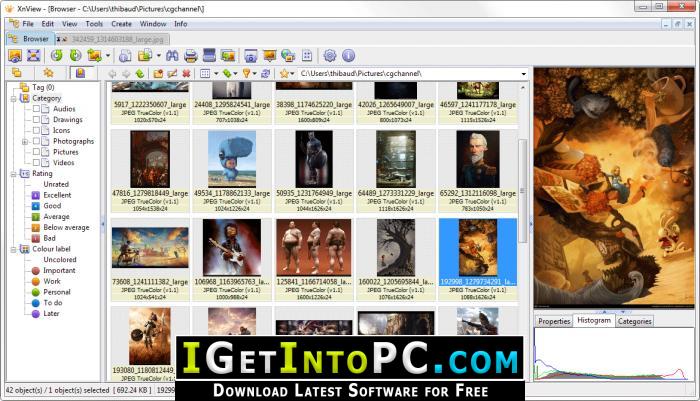700x401 pixels.
Task: Select thumbnail 47816_1279818449_large
Action: 149,165
